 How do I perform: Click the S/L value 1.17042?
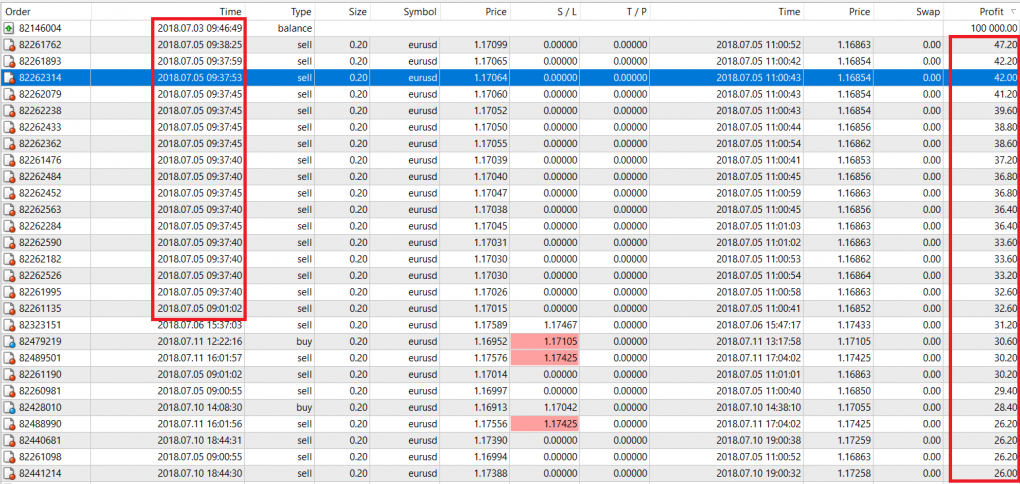coord(559,407)
